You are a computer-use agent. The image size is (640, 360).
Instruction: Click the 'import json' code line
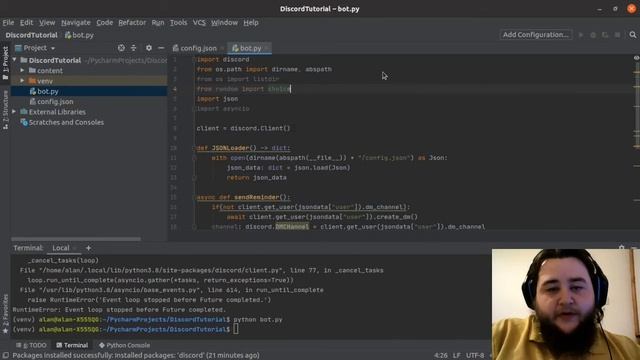[x=217, y=99]
